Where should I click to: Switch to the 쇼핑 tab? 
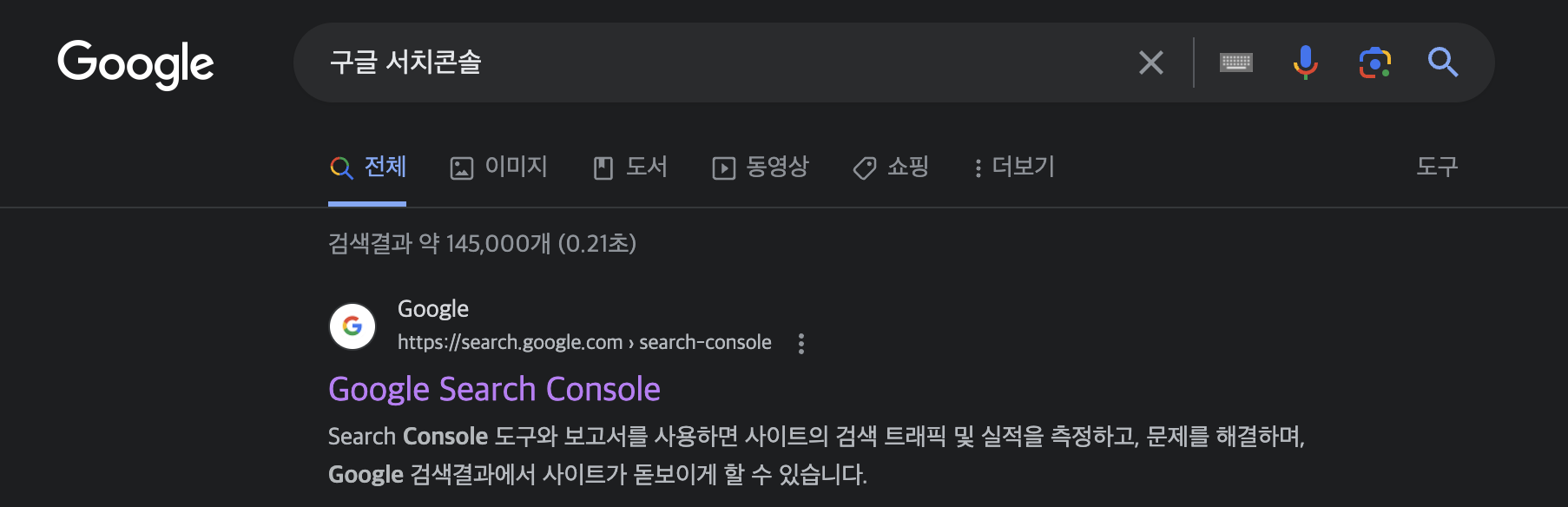tap(892, 167)
